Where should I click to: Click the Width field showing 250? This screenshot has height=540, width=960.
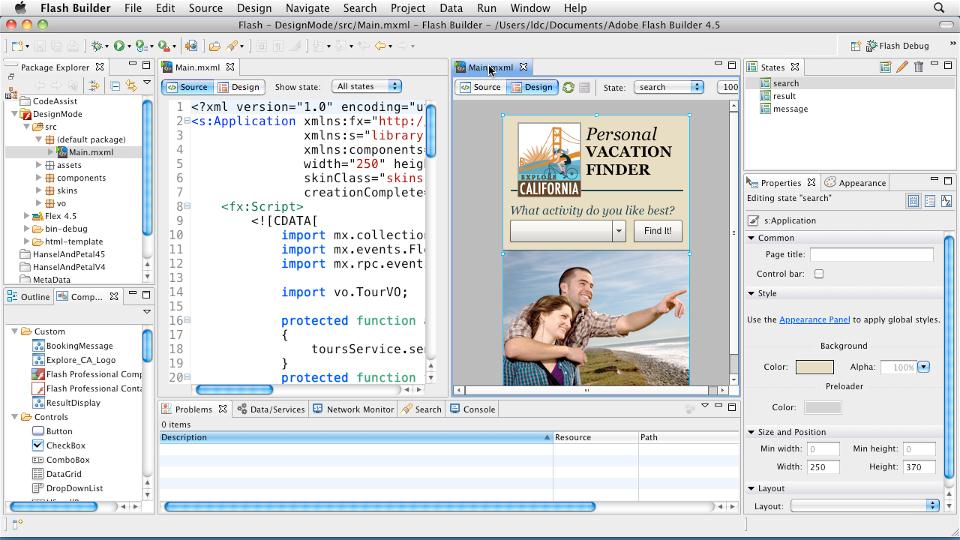pos(823,467)
